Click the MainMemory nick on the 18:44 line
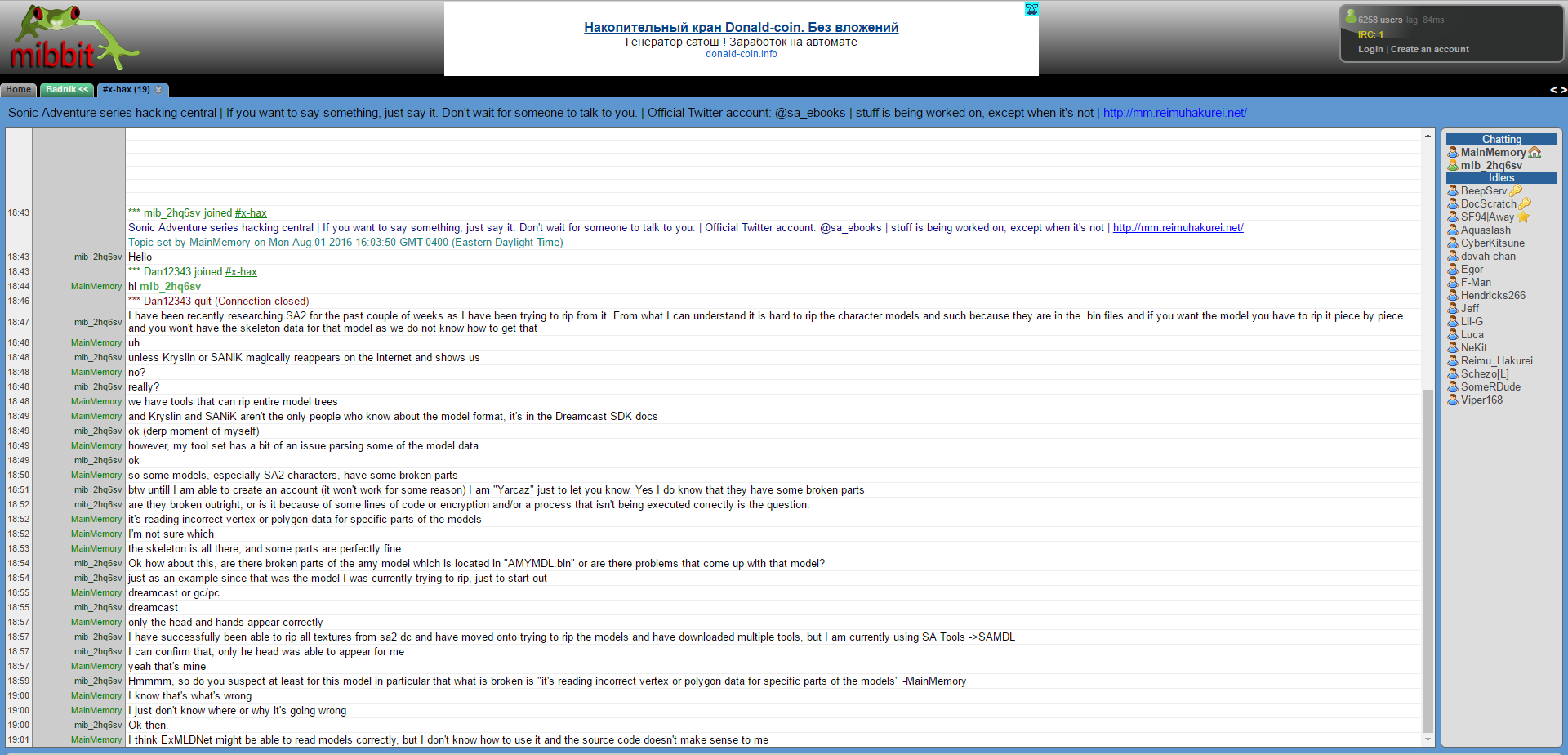This screenshot has width=1568, height=755. pos(96,287)
